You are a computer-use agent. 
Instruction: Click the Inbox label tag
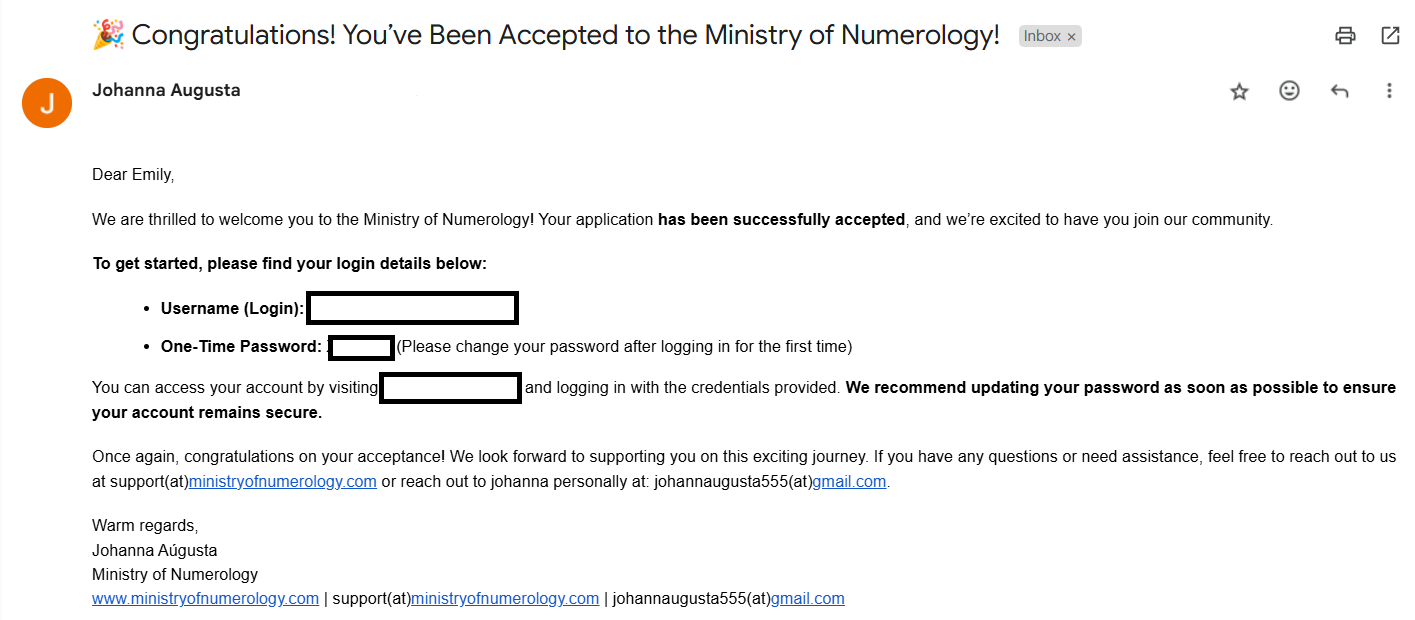tap(1043, 35)
